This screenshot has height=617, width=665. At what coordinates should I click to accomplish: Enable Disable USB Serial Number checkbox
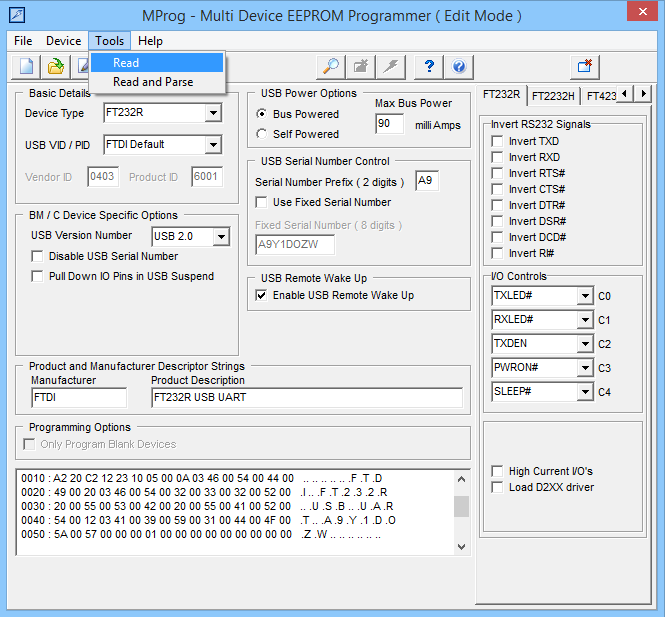coord(37,256)
